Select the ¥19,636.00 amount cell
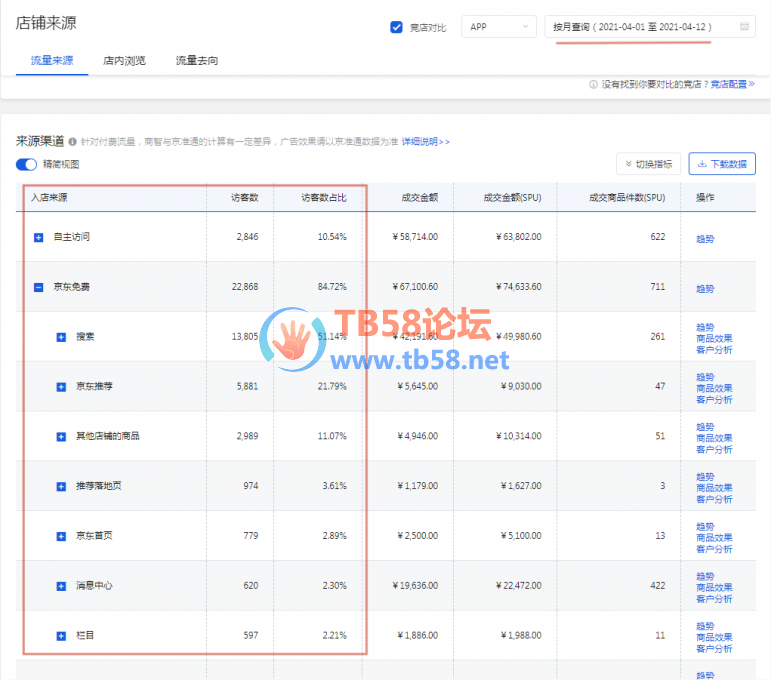The height and width of the screenshot is (680, 771). click(x=415, y=586)
